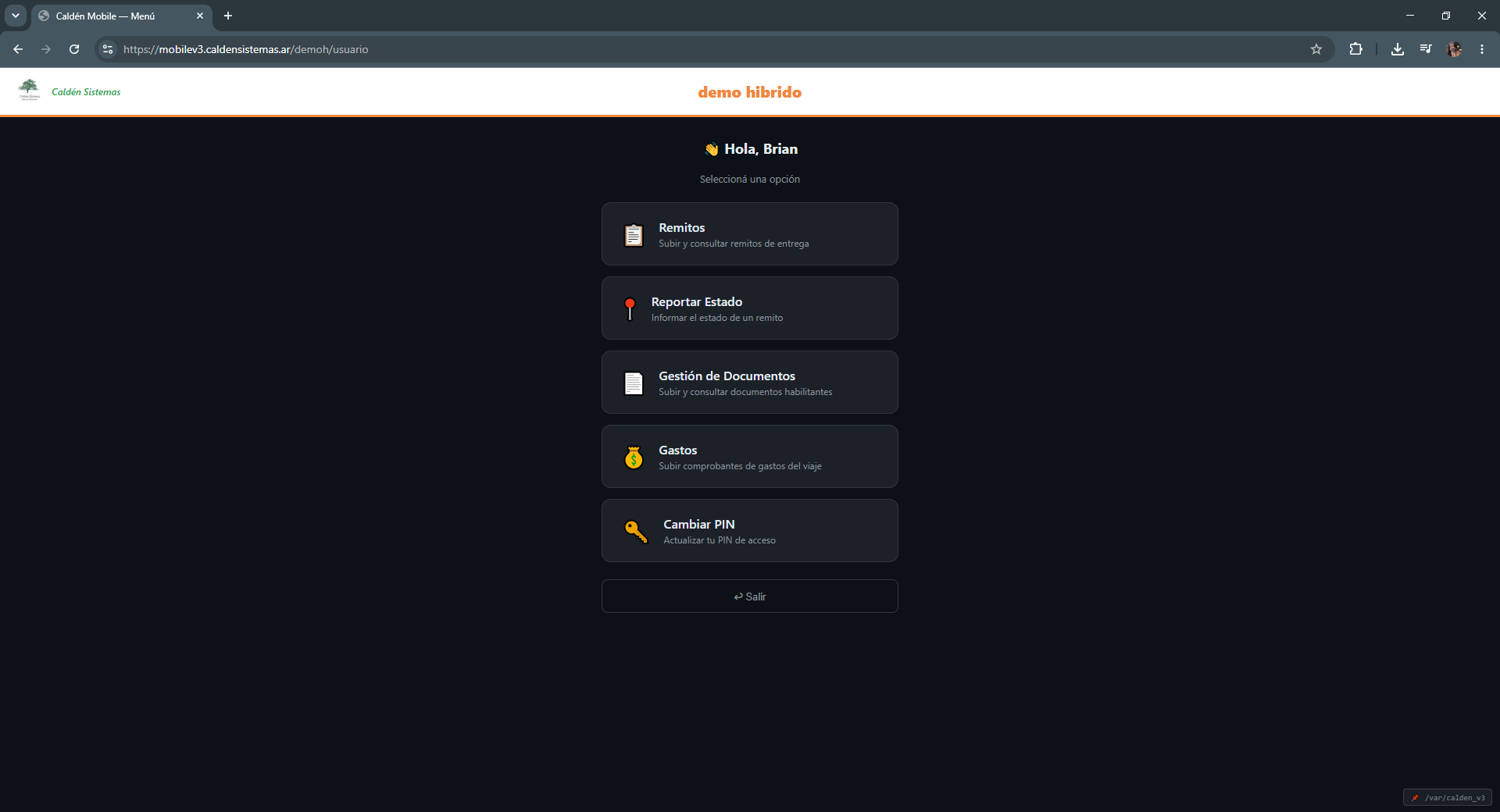Click 'Subir comprobantes de gastos del viaje'
The height and width of the screenshot is (812, 1500).
tap(740, 466)
